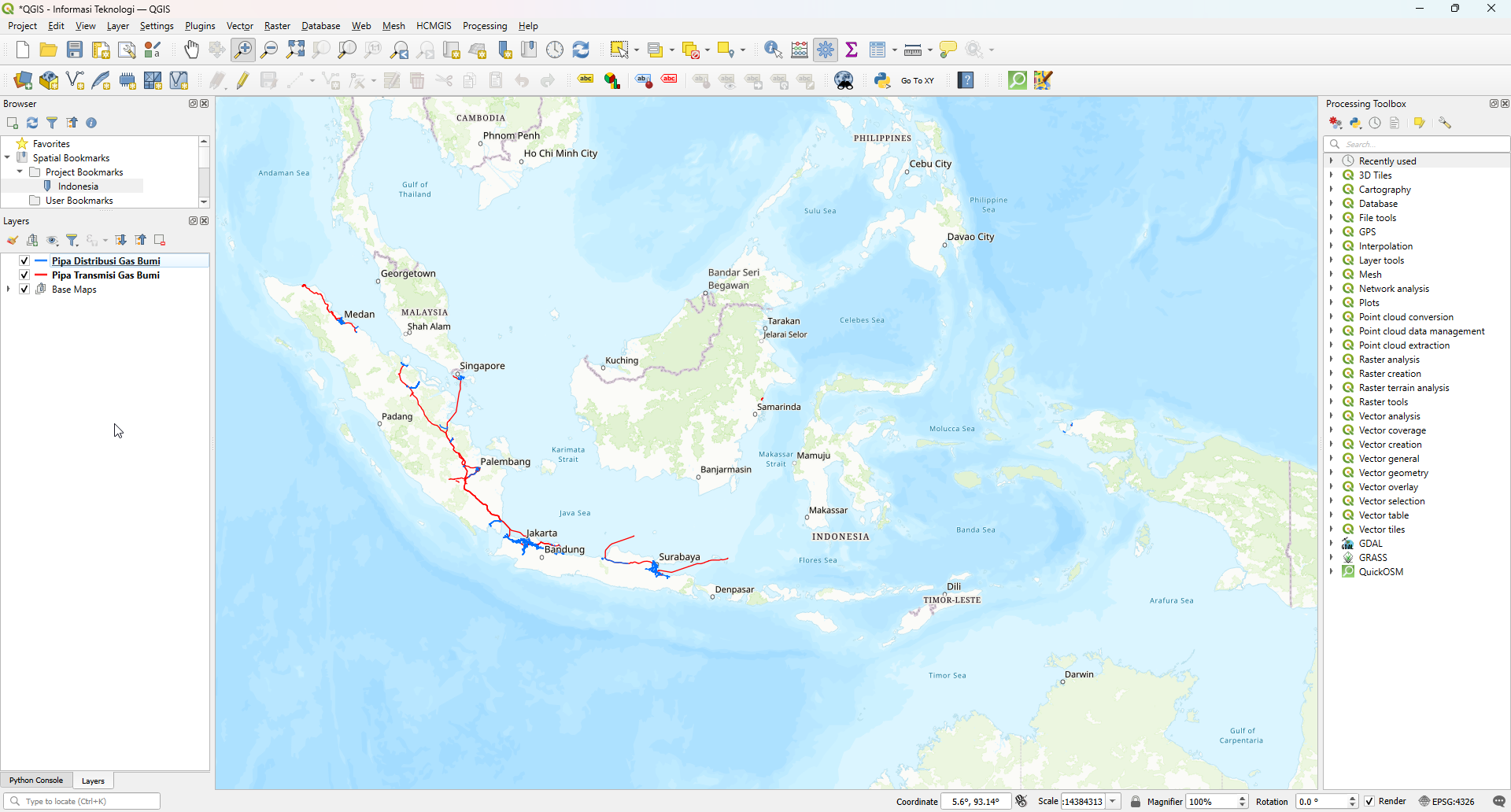Switch to the Python Console tab

point(36,781)
